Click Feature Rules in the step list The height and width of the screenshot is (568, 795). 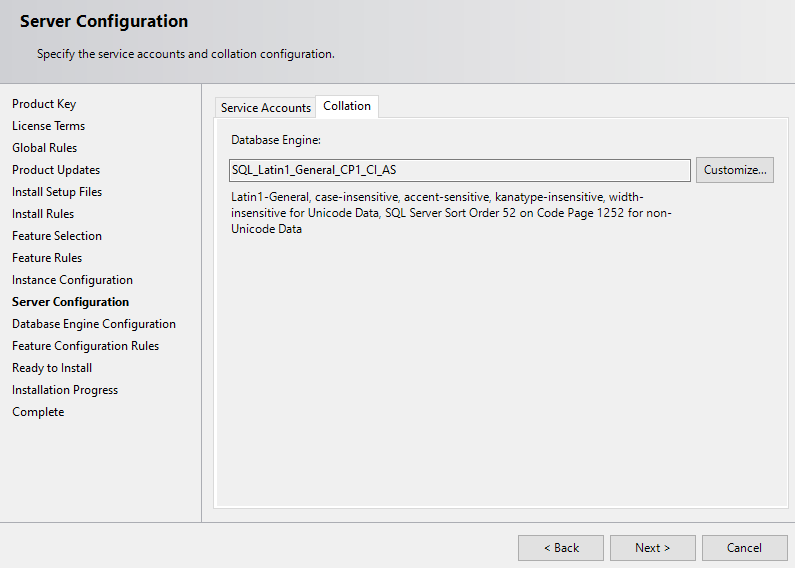(x=47, y=258)
